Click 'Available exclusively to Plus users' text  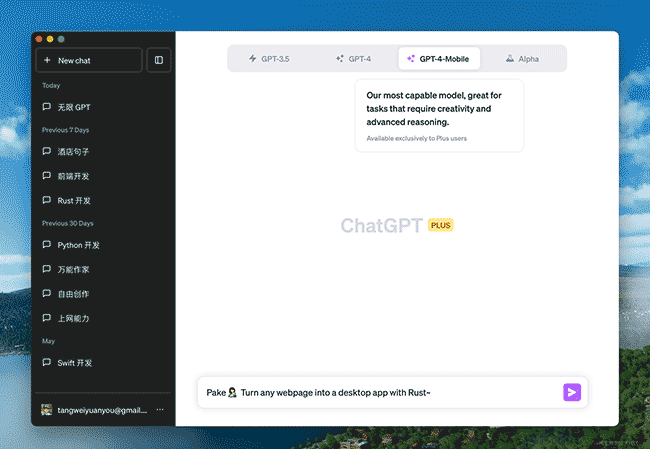(416, 138)
